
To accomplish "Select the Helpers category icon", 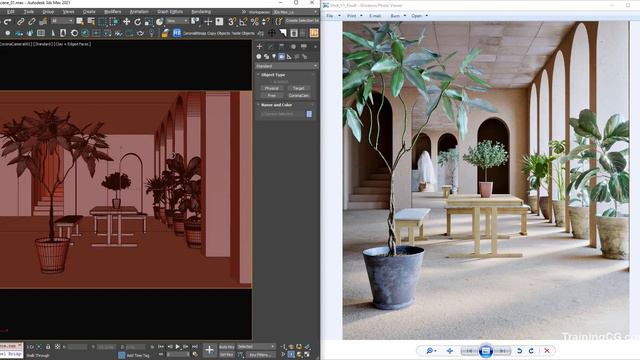I will click(x=289, y=57).
